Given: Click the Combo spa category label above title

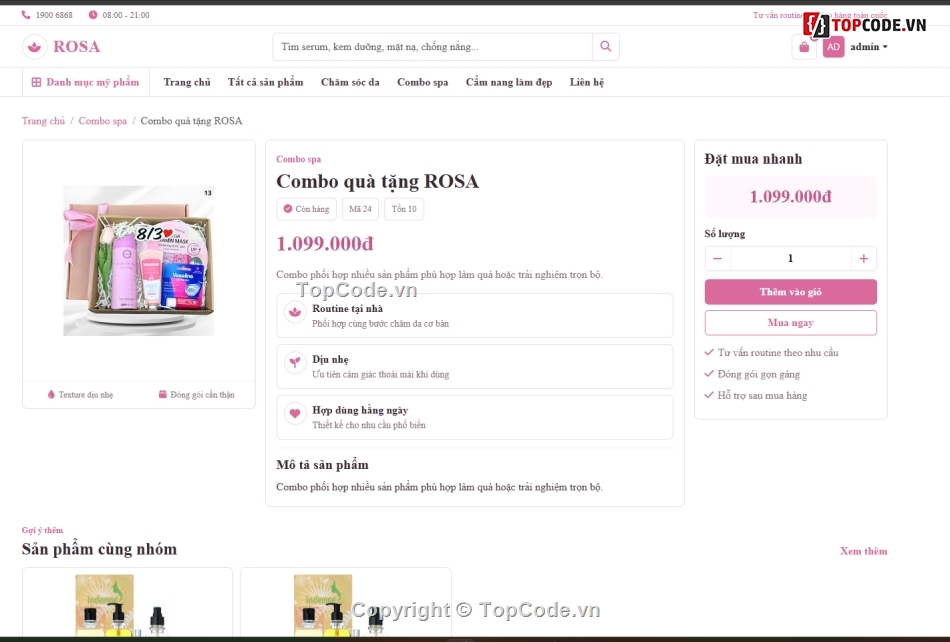Looking at the screenshot, I should [x=298, y=159].
